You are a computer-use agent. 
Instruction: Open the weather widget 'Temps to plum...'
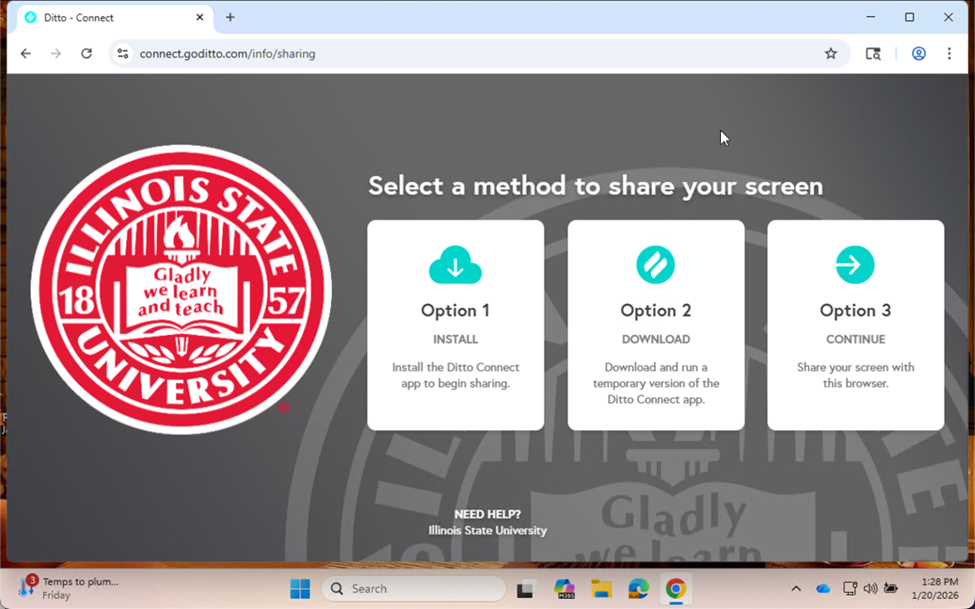pos(68,588)
